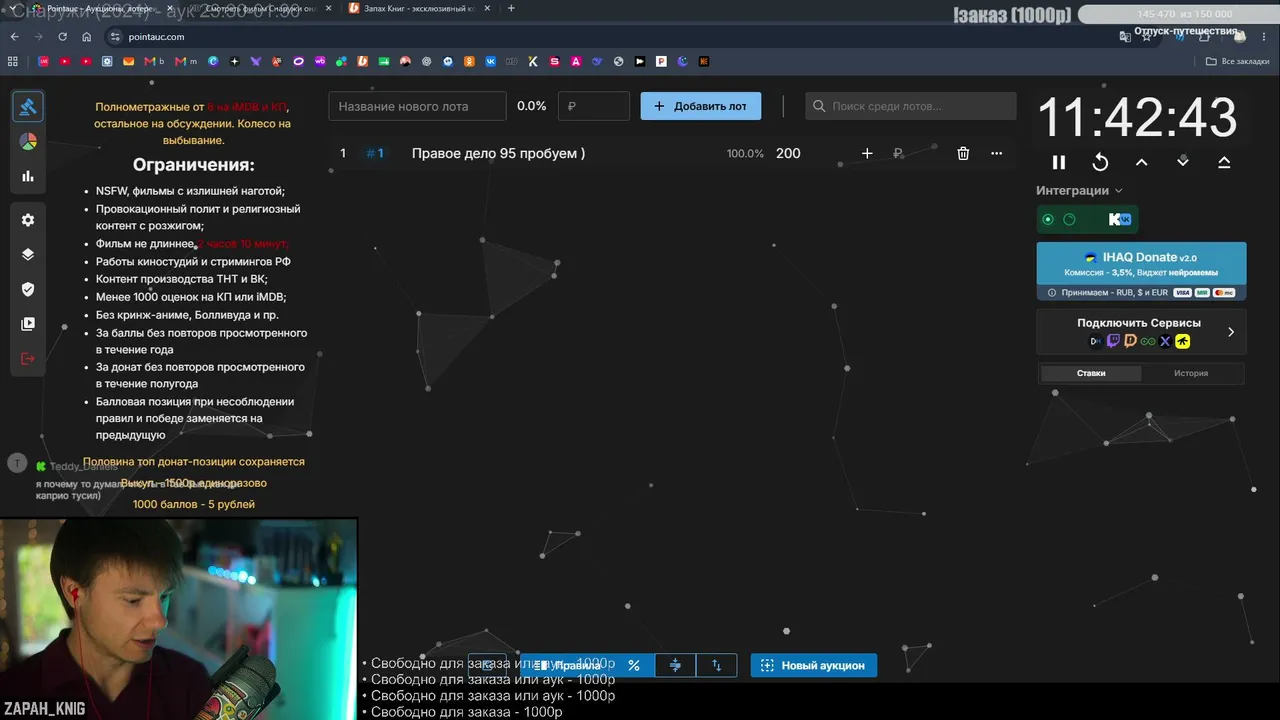Screen dimensions: 1280x720
Task: Select the Правое дело 95 пробуем lot name
Action: (498, 153)
